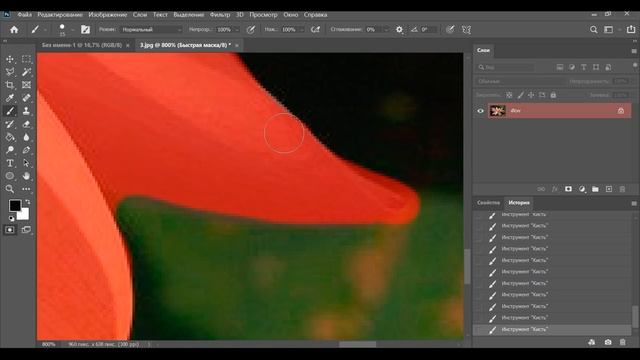The width and height of the screenshot is (640, 360).
Task: Select the Eraser tool
Action: [26, 124]
